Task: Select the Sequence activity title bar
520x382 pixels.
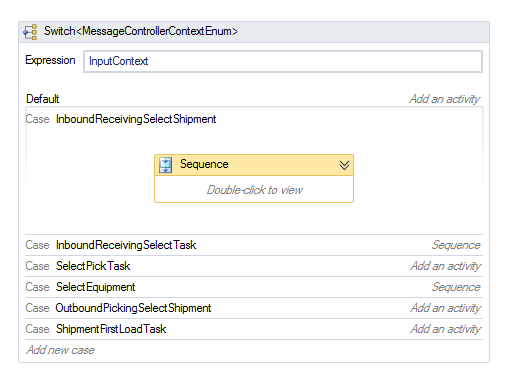Action: coord(254,165)
